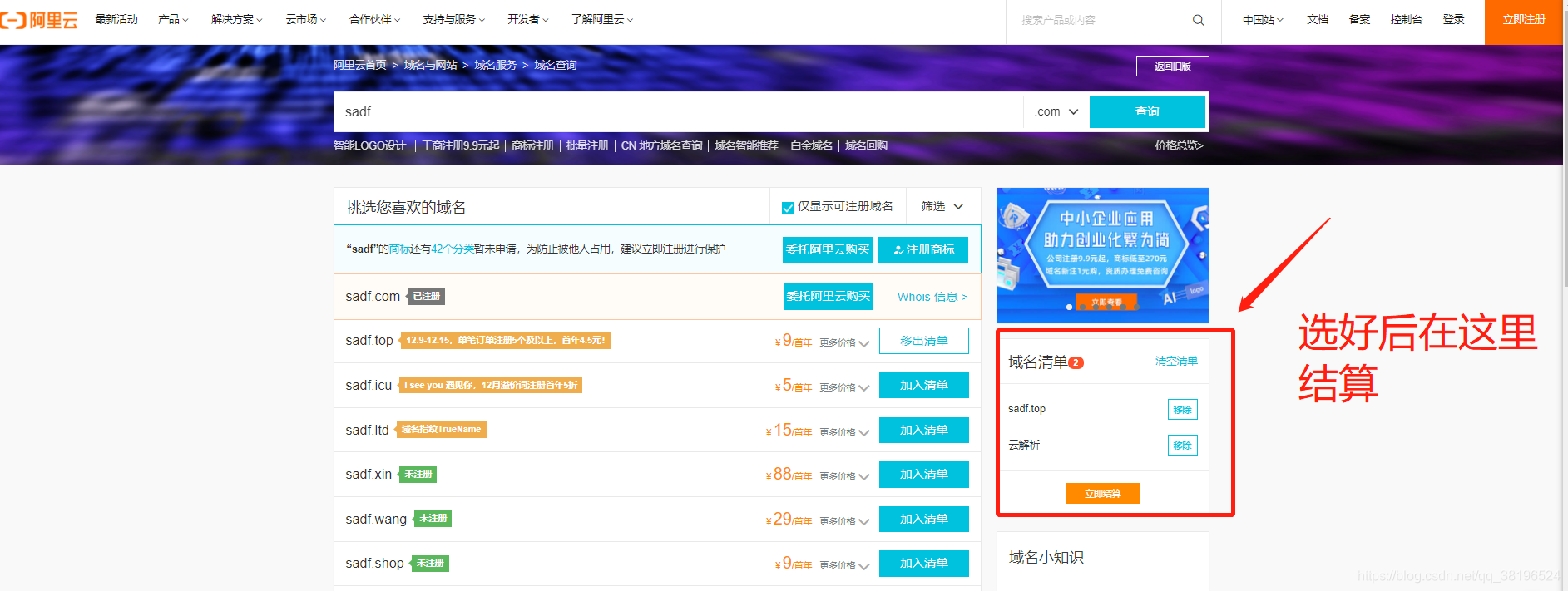This screenshot has width=1568, height=591.
Task: Click the 域名指纹TrueName tag on sadf.ltd
Action: (441, 430)
